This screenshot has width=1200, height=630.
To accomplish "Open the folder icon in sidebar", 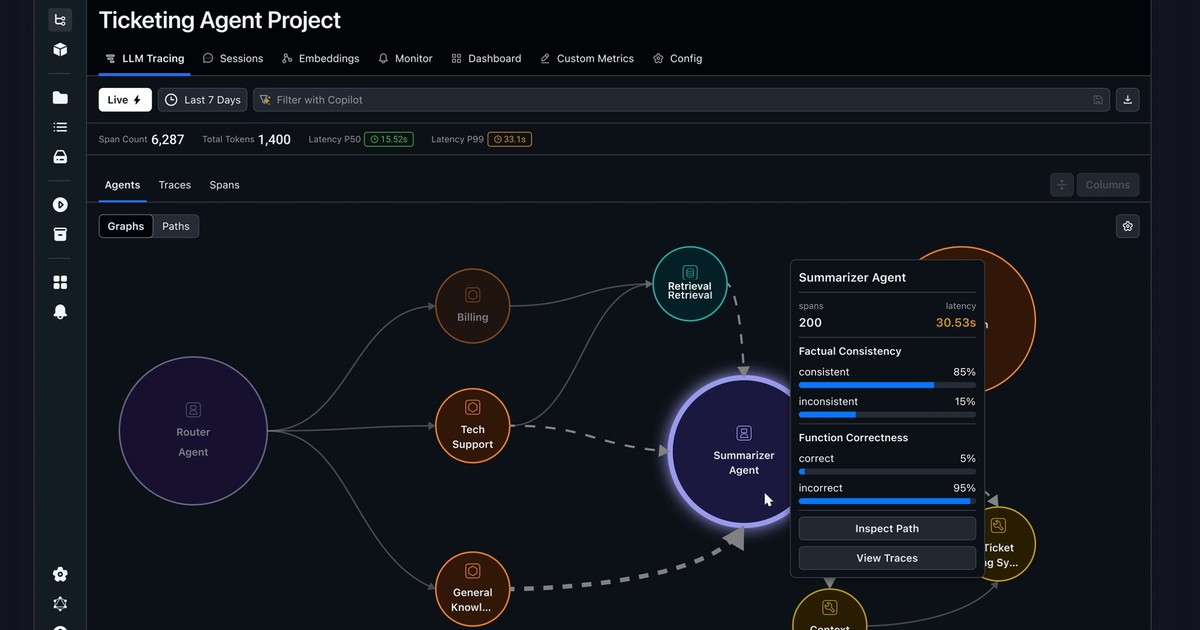I will tap(60, 98).
